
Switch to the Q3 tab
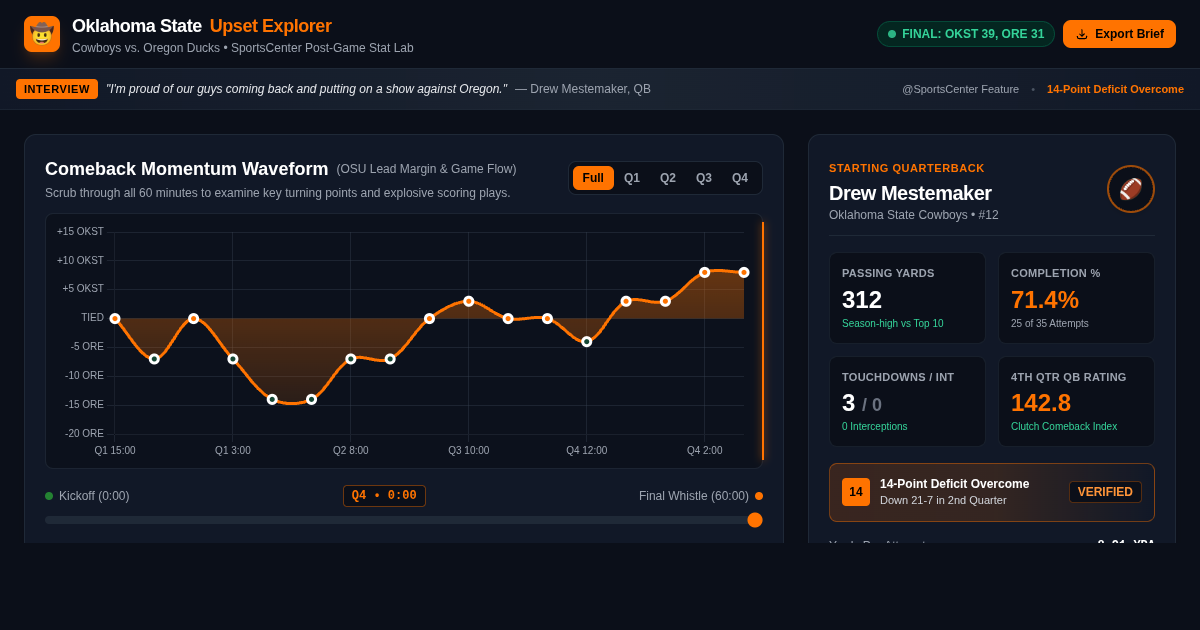(x=704, y=178)
